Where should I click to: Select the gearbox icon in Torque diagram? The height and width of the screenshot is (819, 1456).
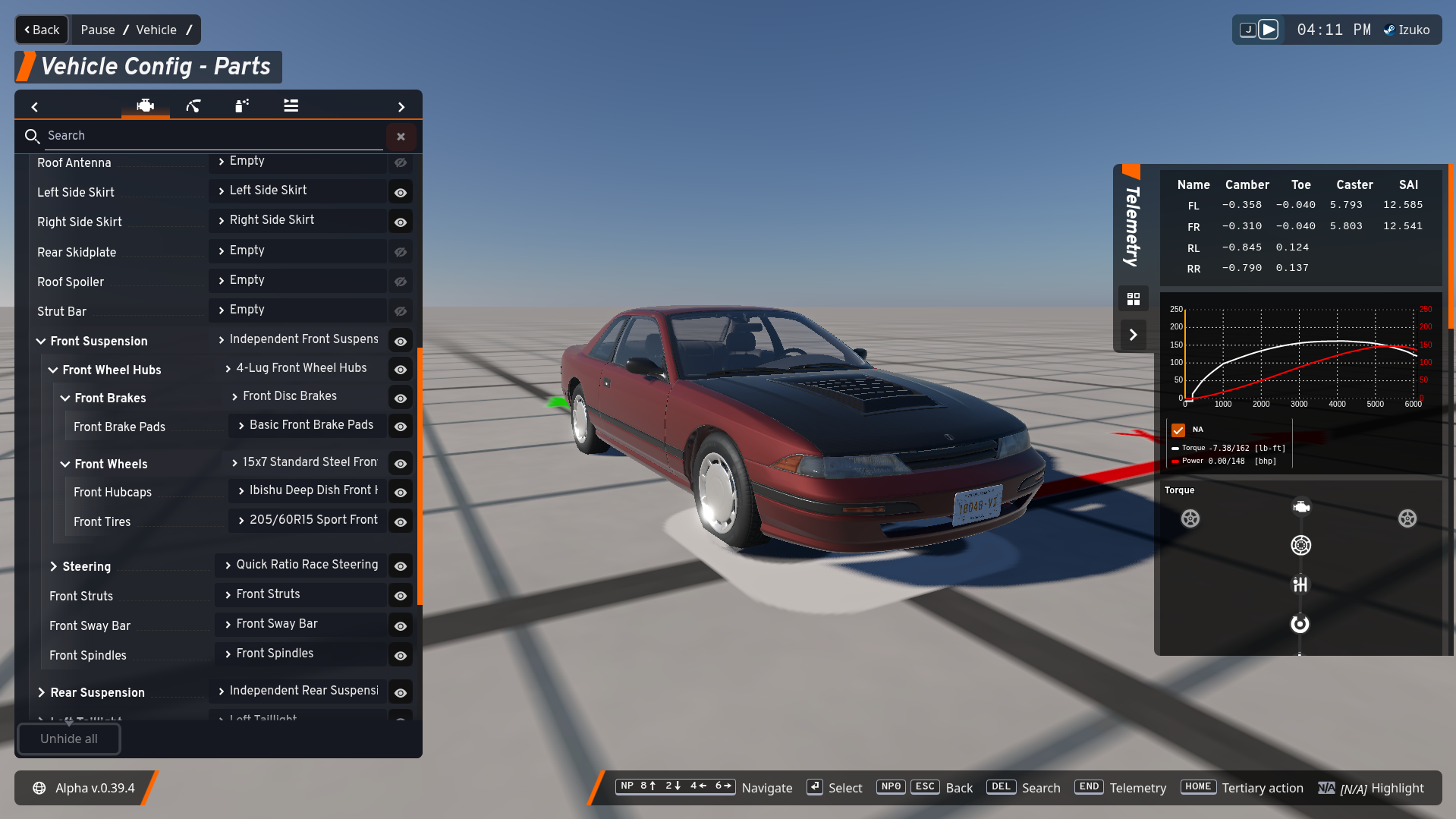coord(1300,584)
